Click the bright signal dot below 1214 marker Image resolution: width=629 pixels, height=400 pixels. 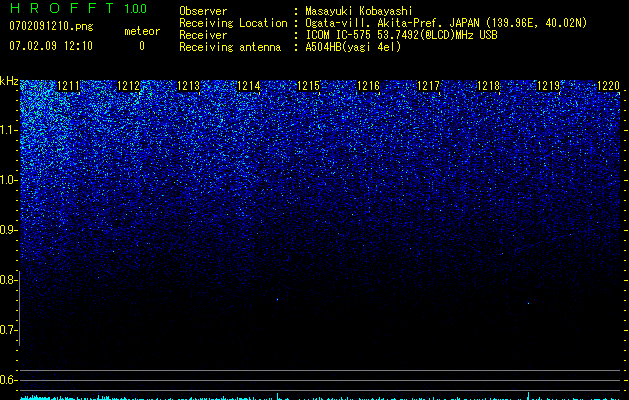coord(277,299)
